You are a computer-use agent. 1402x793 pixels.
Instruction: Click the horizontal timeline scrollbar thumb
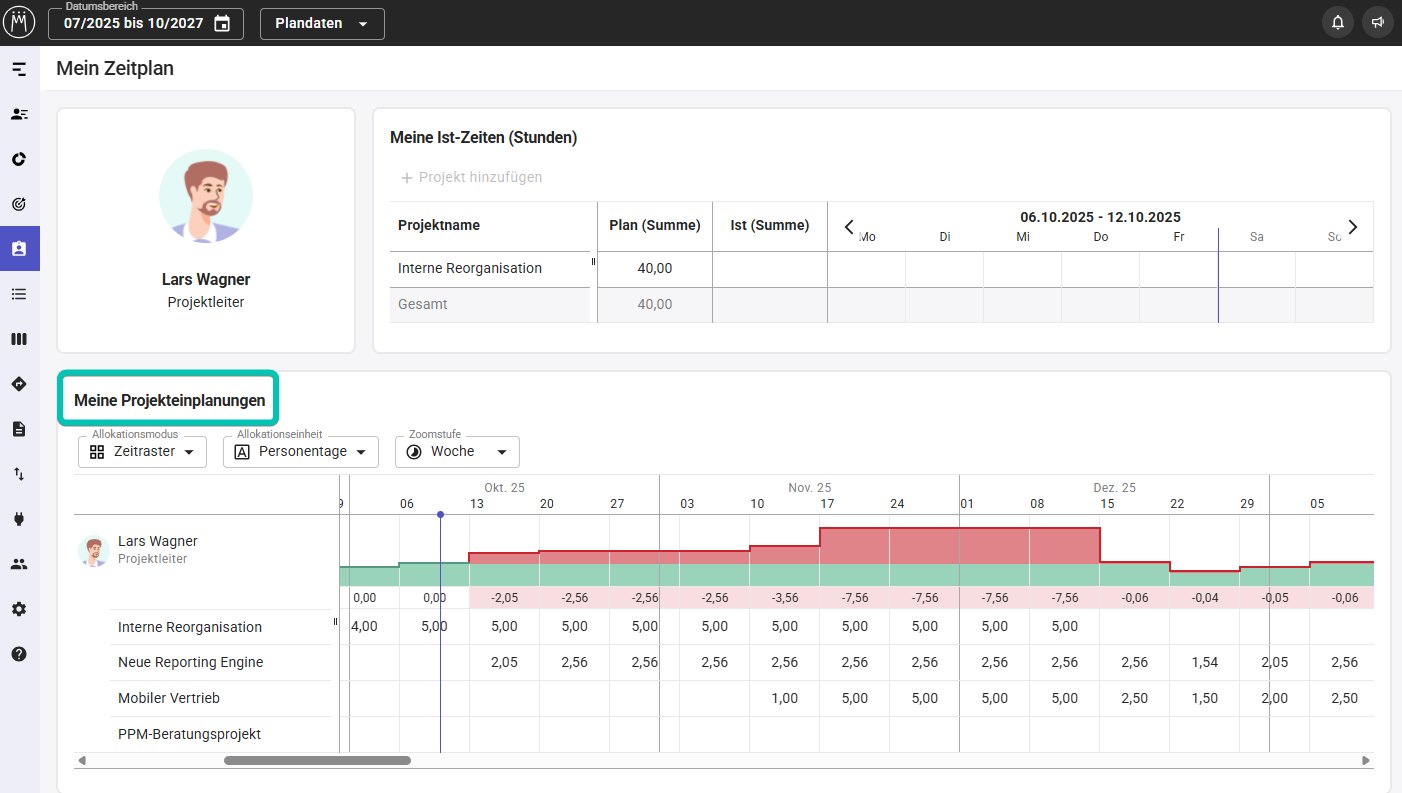click(x=317, y=761)
